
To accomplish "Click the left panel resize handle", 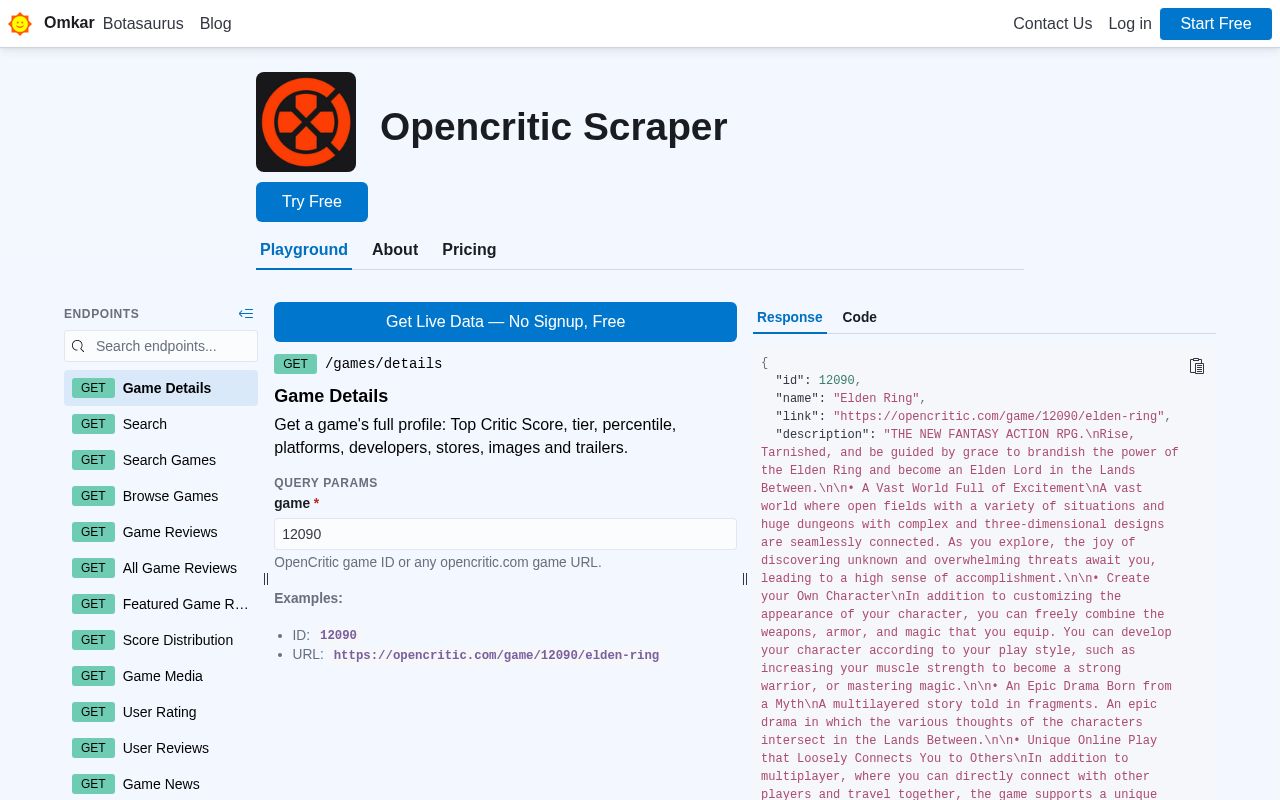I will point(266,579).
